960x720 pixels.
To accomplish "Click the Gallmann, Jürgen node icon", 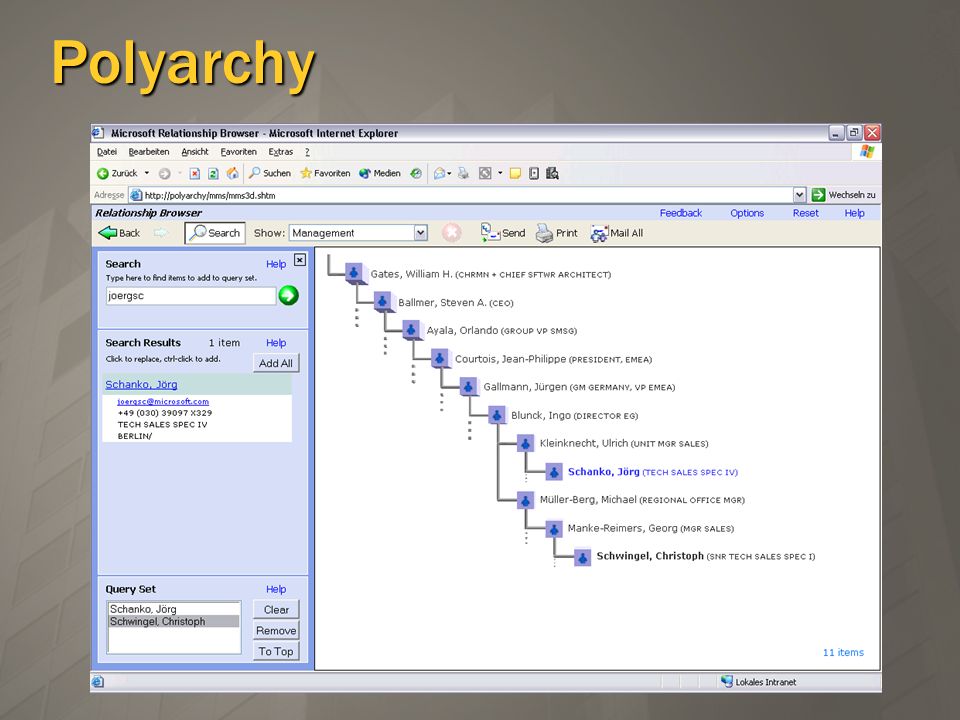I will (x=468, y=386).
